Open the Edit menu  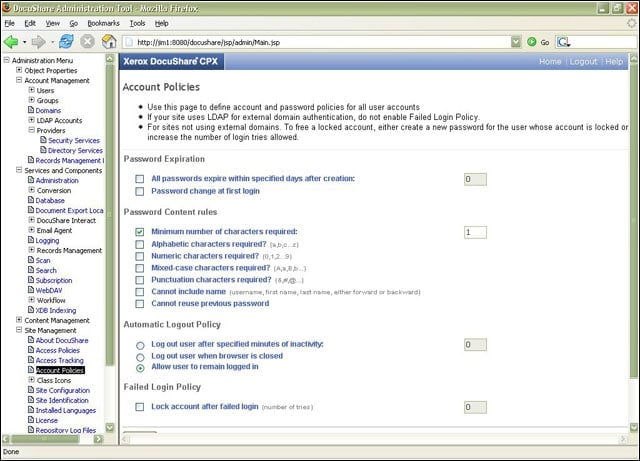30,23
